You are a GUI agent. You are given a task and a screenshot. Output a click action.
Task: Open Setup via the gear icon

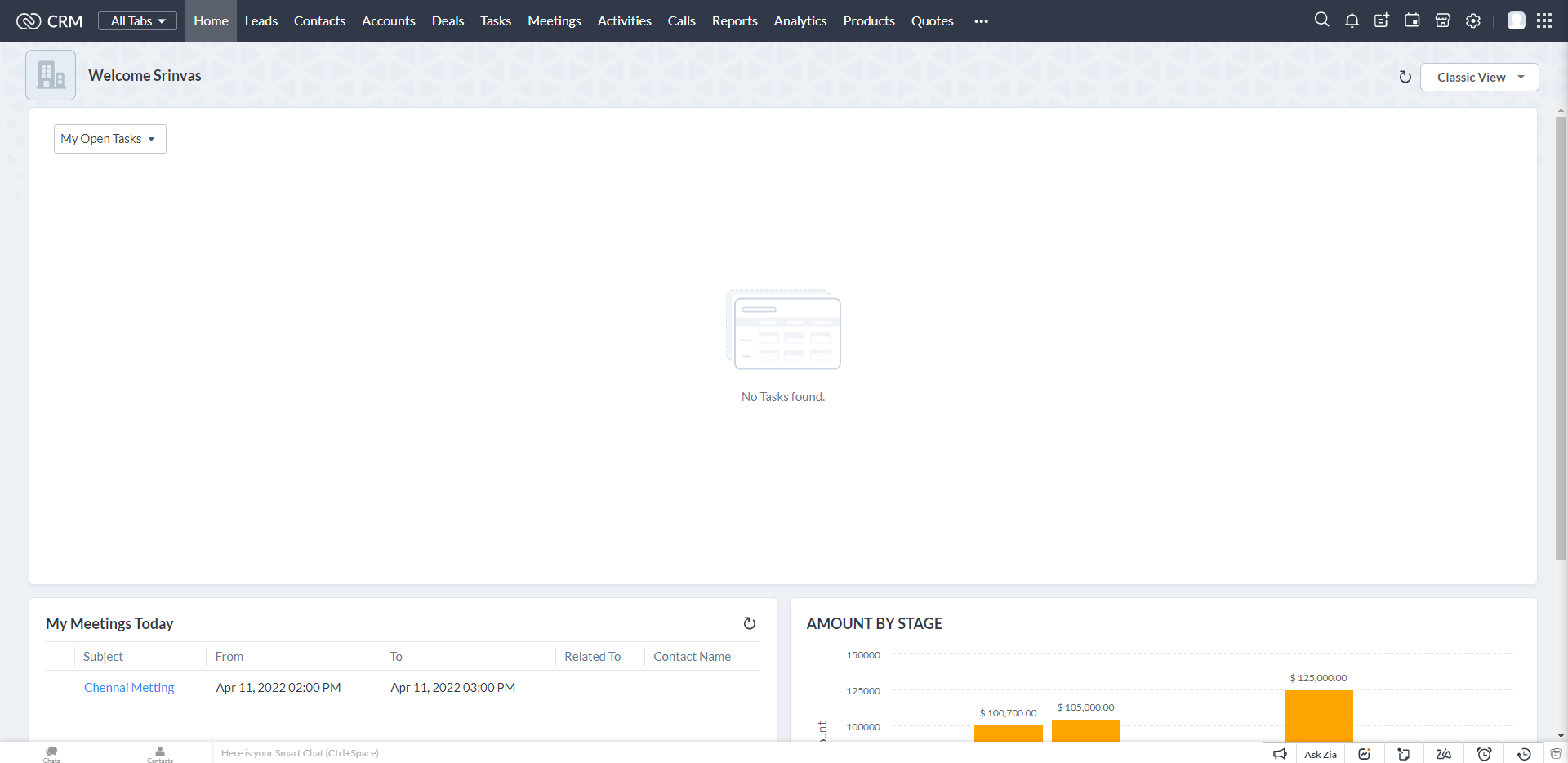[x=1472, y=20]
